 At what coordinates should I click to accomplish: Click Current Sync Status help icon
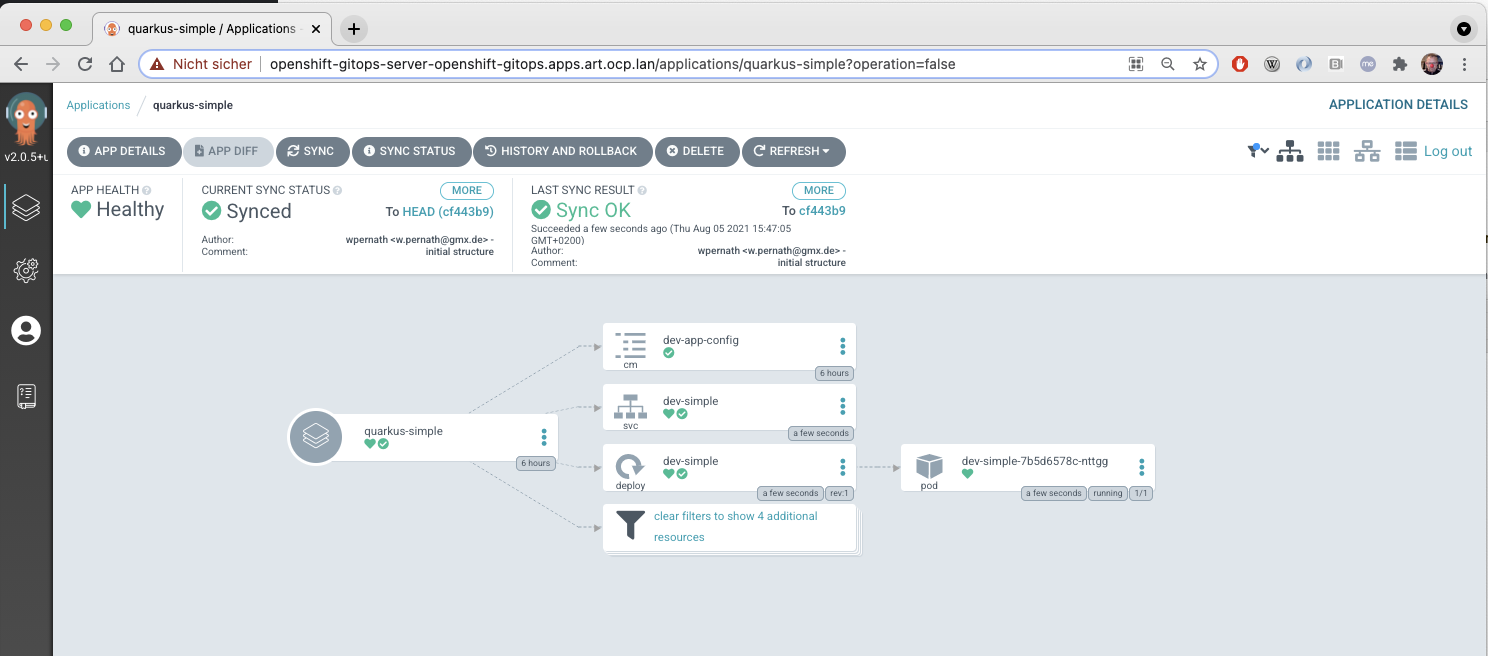pos(337,190)
